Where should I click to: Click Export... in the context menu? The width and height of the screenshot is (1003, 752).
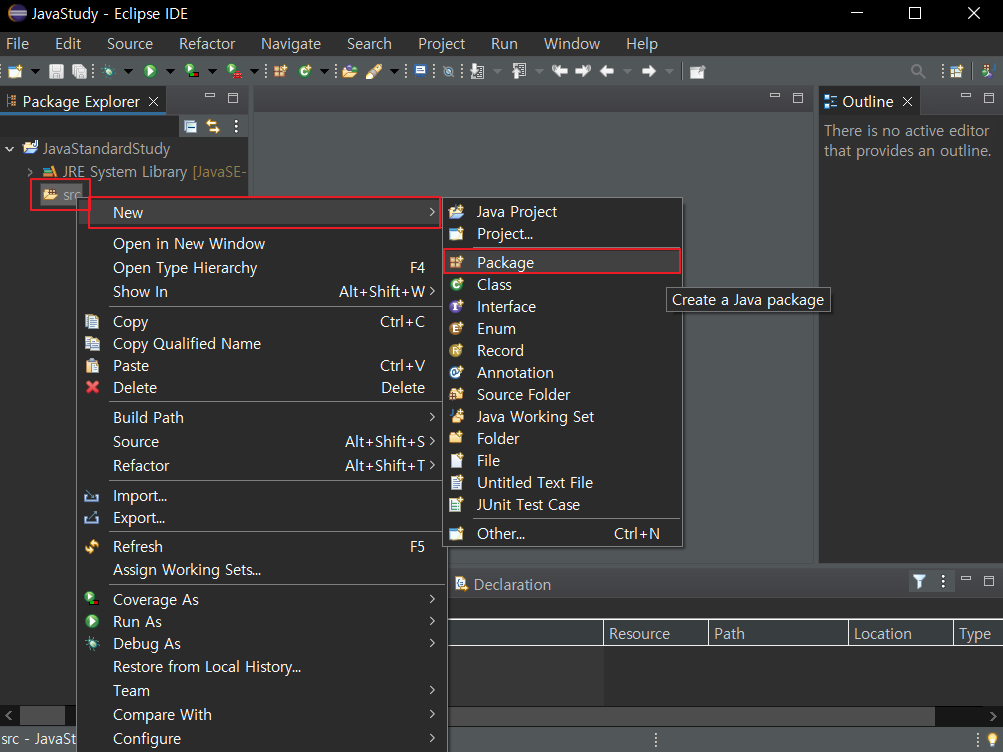(261, 518)
